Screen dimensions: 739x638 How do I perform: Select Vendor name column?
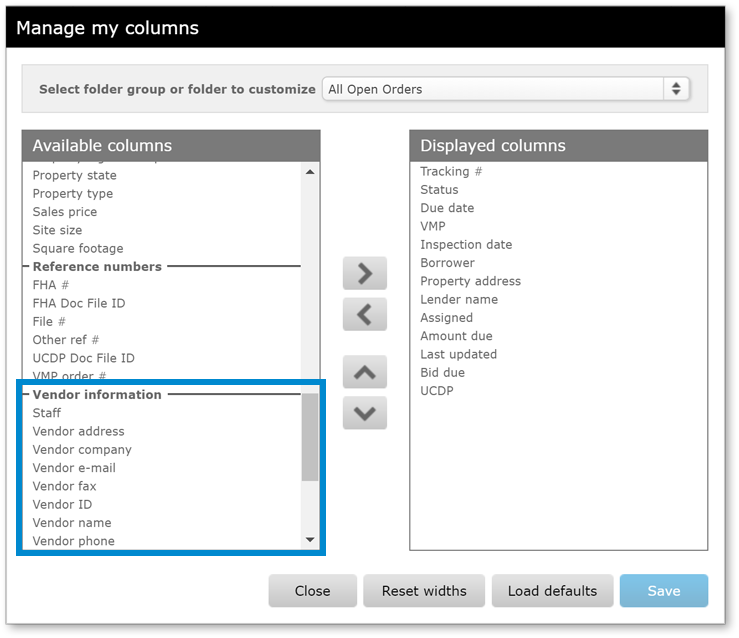(72, 523)
